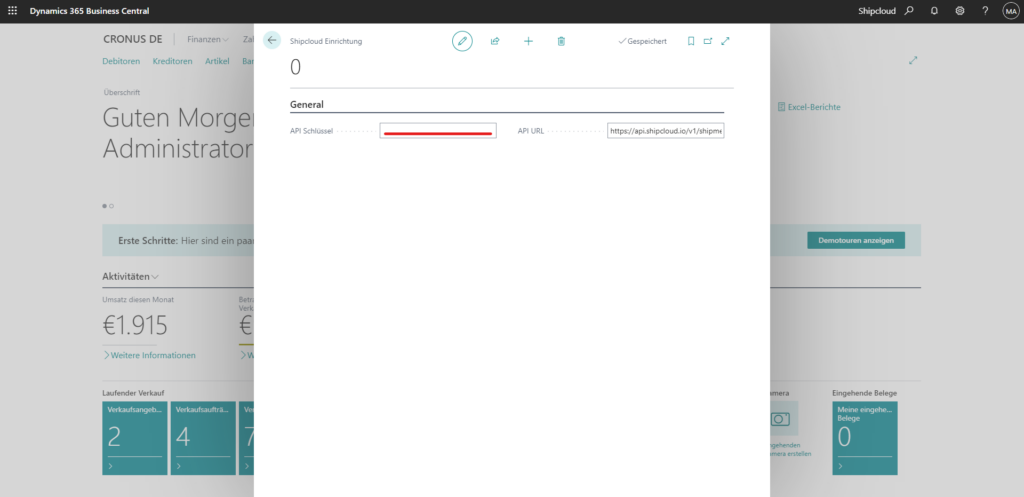Open the search magnifier in top bar
The height and width of the screenshot is (497, 1024).
tap(909, 10)
